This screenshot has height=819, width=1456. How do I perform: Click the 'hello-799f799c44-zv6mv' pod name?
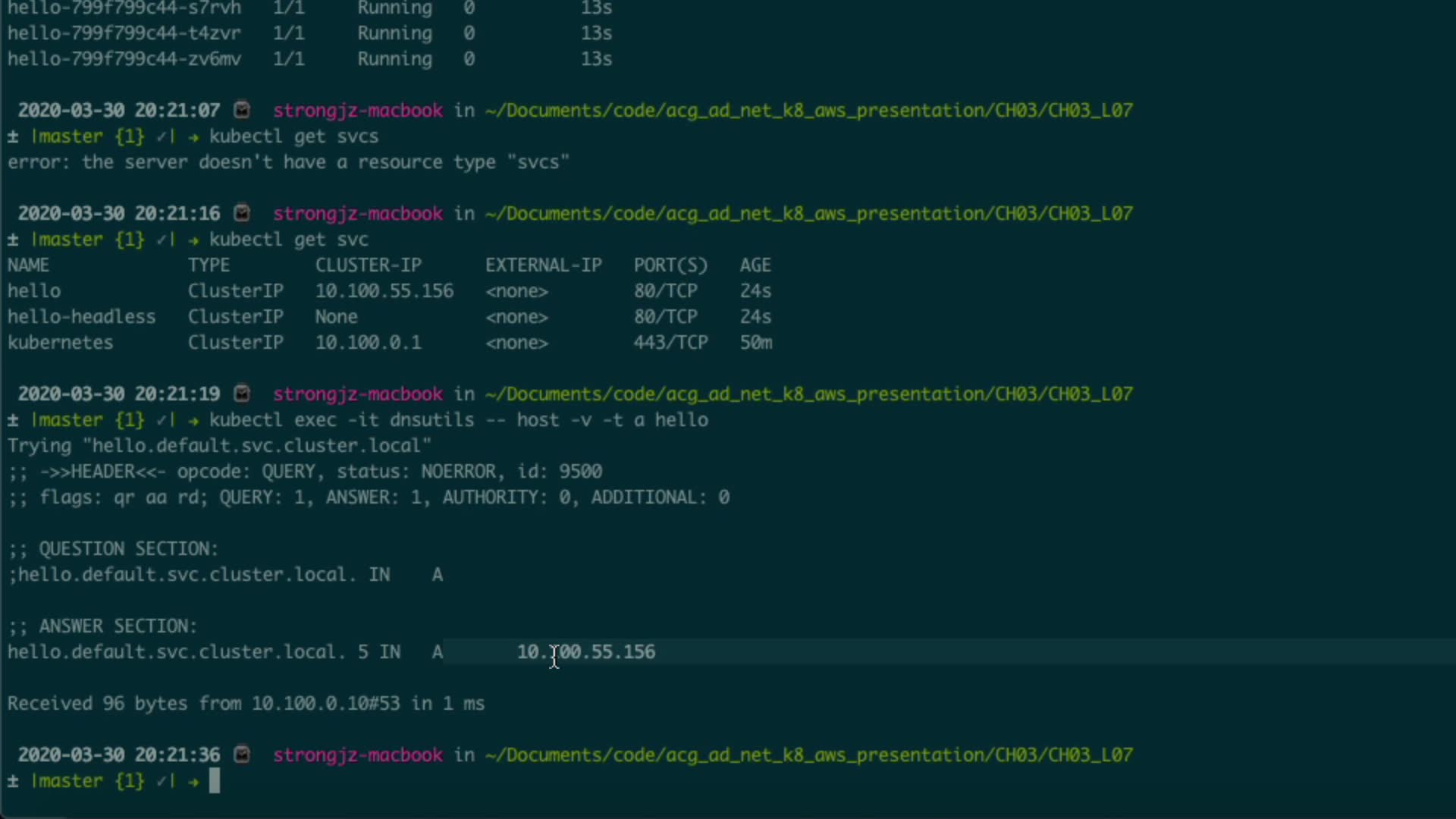click(124, 59)
